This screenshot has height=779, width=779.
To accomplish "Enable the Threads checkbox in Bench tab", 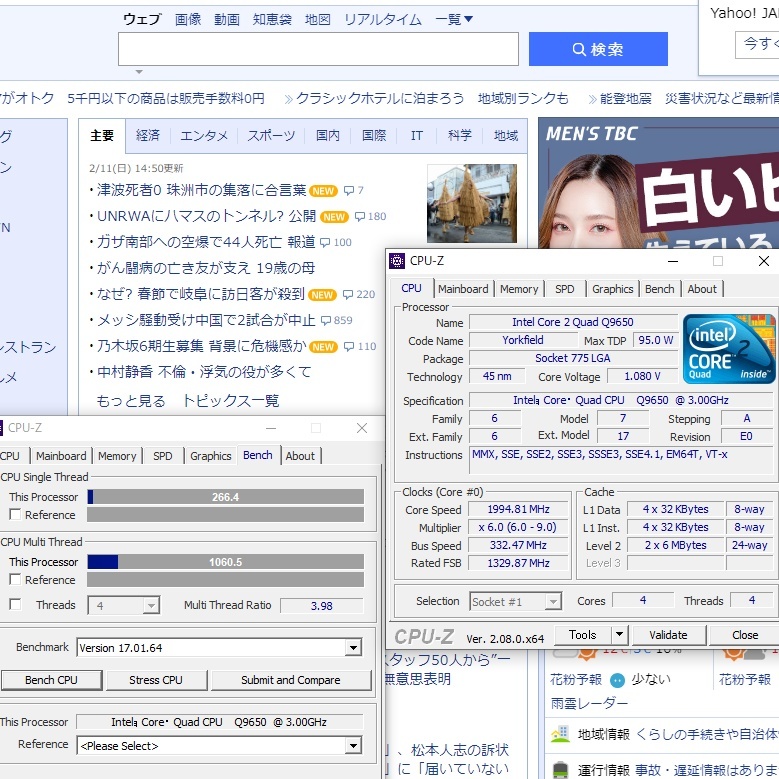I will click(x=15, y=604).
